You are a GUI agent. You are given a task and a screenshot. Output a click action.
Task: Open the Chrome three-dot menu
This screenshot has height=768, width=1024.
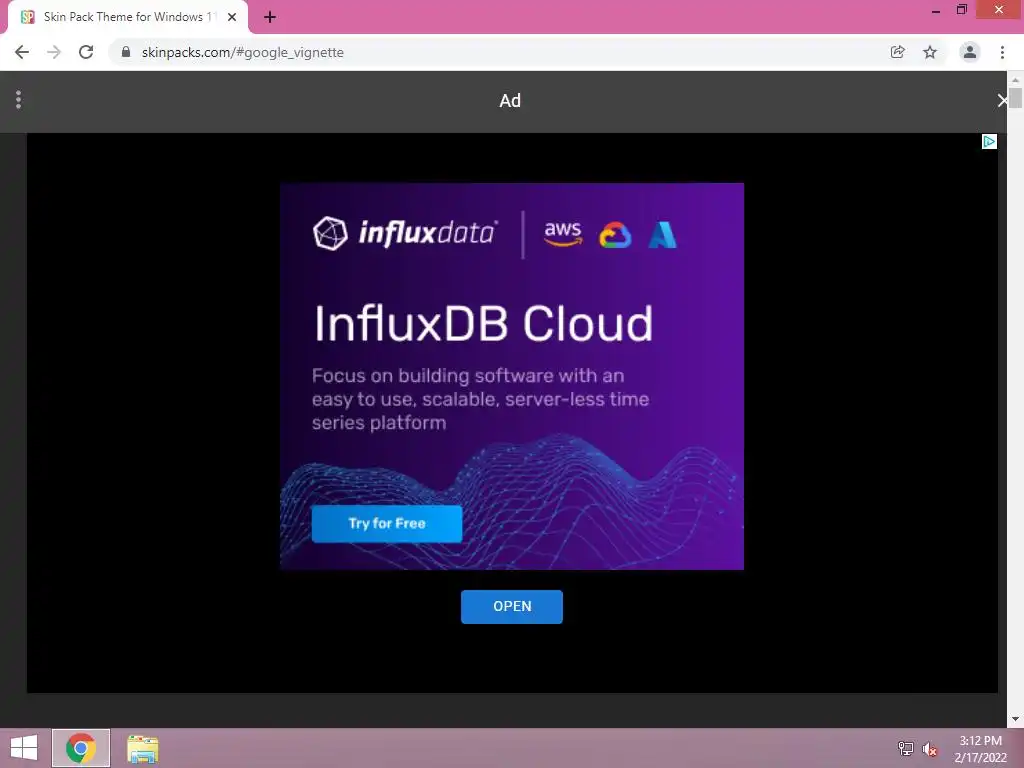coord(1002,52)
